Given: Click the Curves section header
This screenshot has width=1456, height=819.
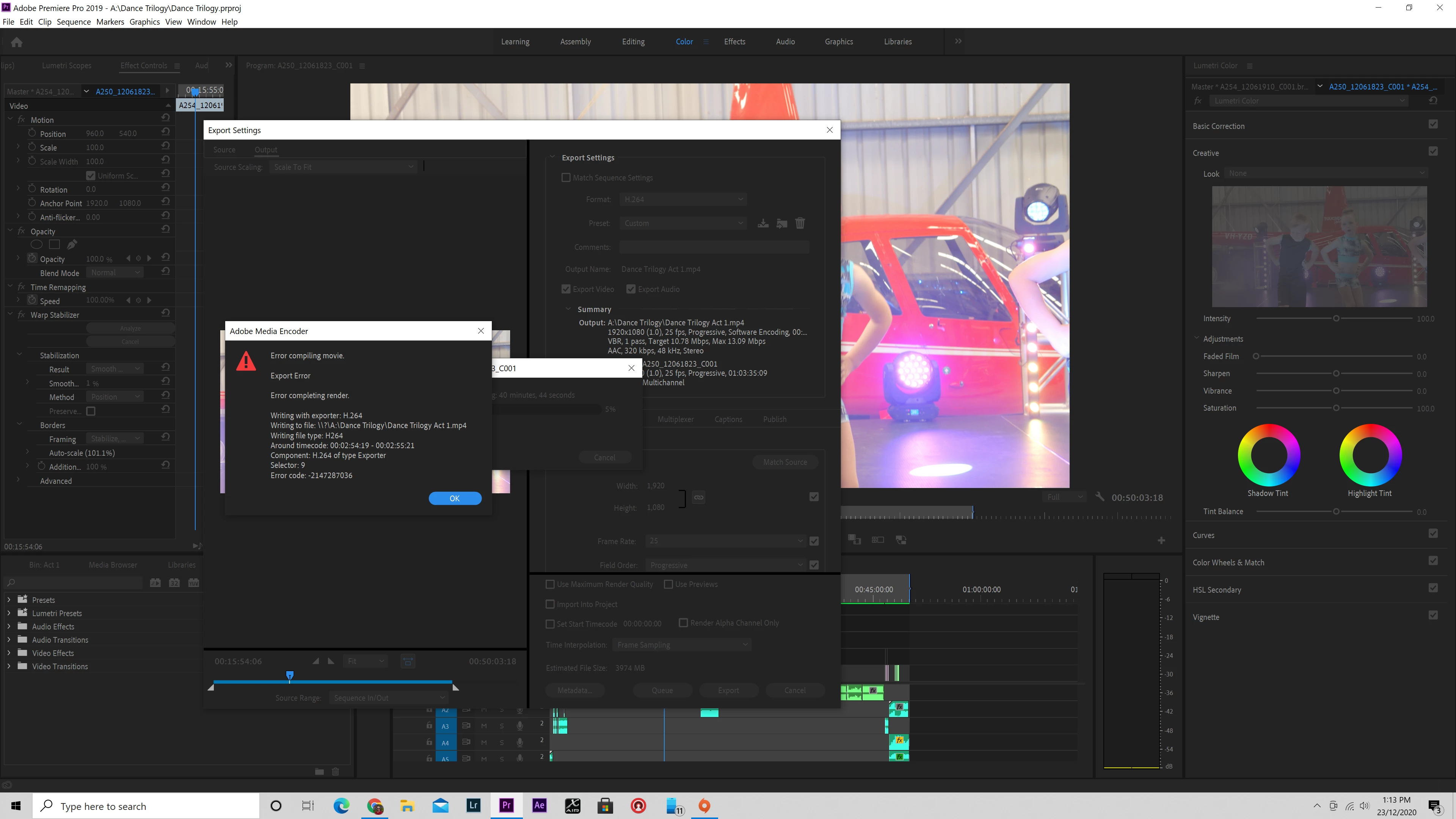Looking at the screenshot, I should point(1203,535).
